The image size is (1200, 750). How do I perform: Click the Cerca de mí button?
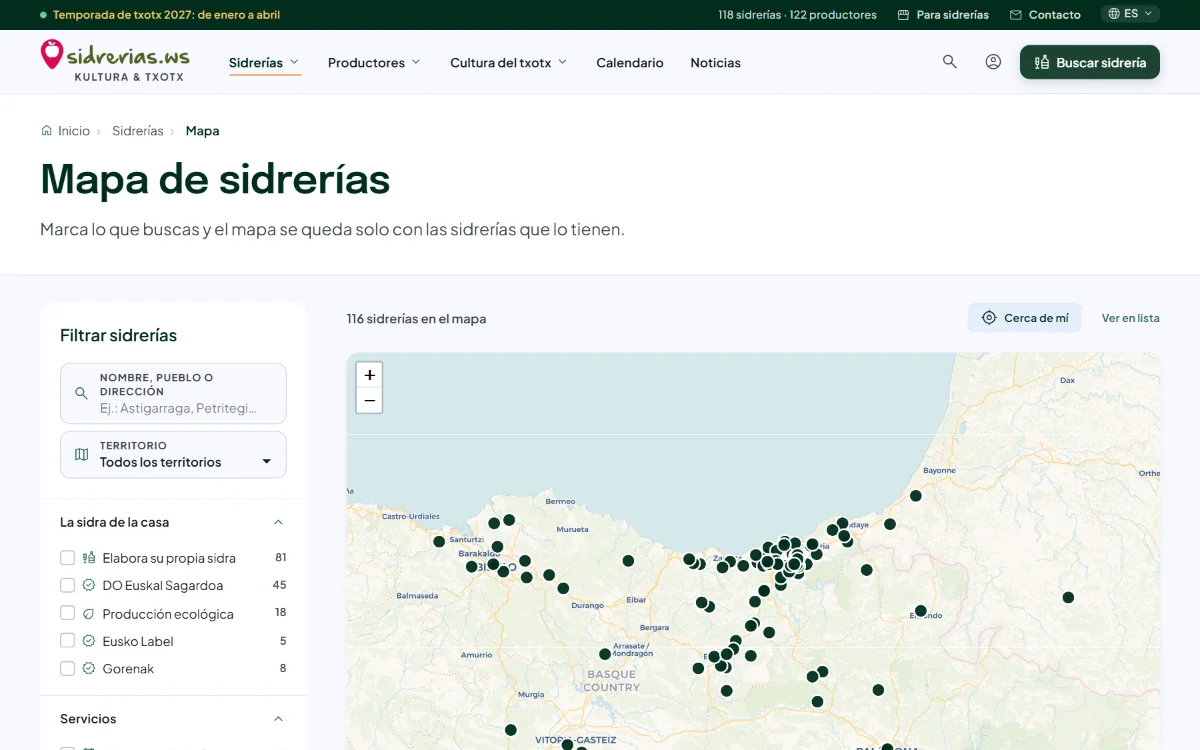tap(1025, 318)
